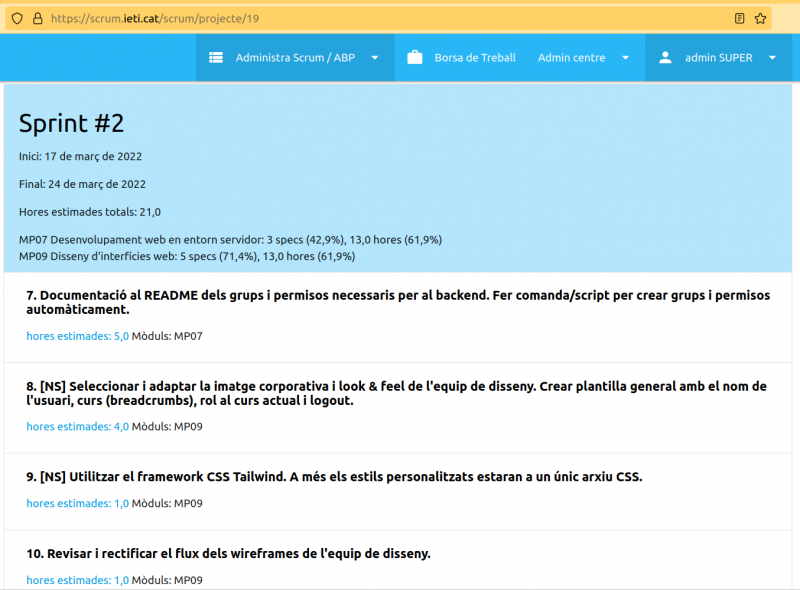Click hores estimades 4,0 link of spec 8
The height and width of the screenshot is (590, 800).
click(x=78, y=427)
